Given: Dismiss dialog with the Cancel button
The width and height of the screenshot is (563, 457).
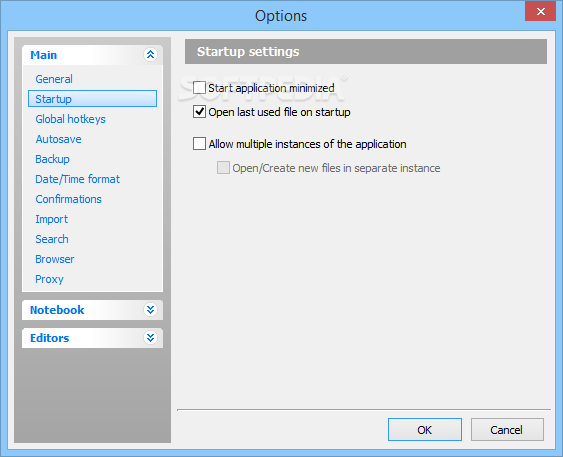Looking at the screenshot, I should pyautogui.click(x=507, y=429).
